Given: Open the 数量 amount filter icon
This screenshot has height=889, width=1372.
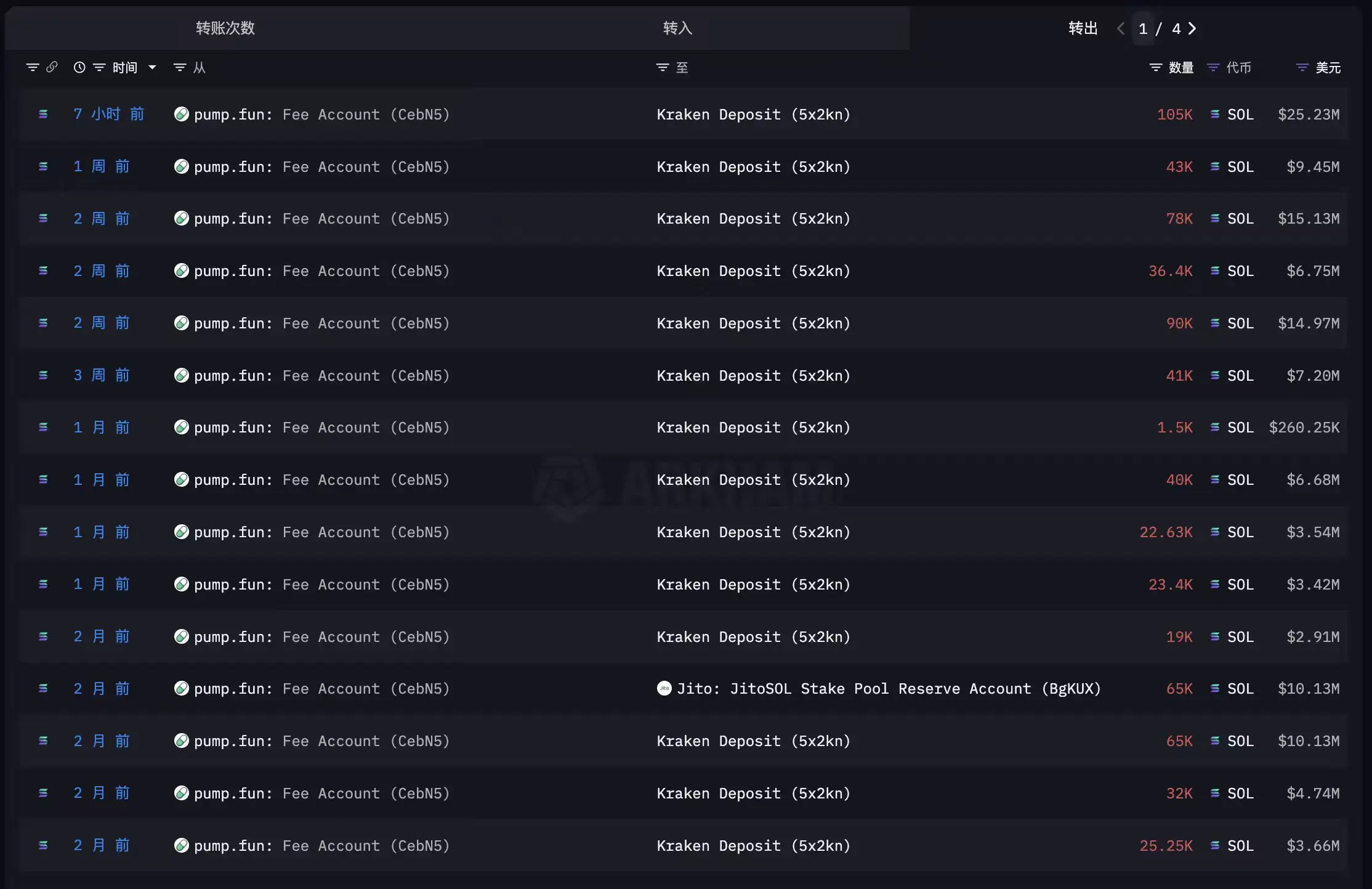Looking at the screenshot, I should (1156, 67).
